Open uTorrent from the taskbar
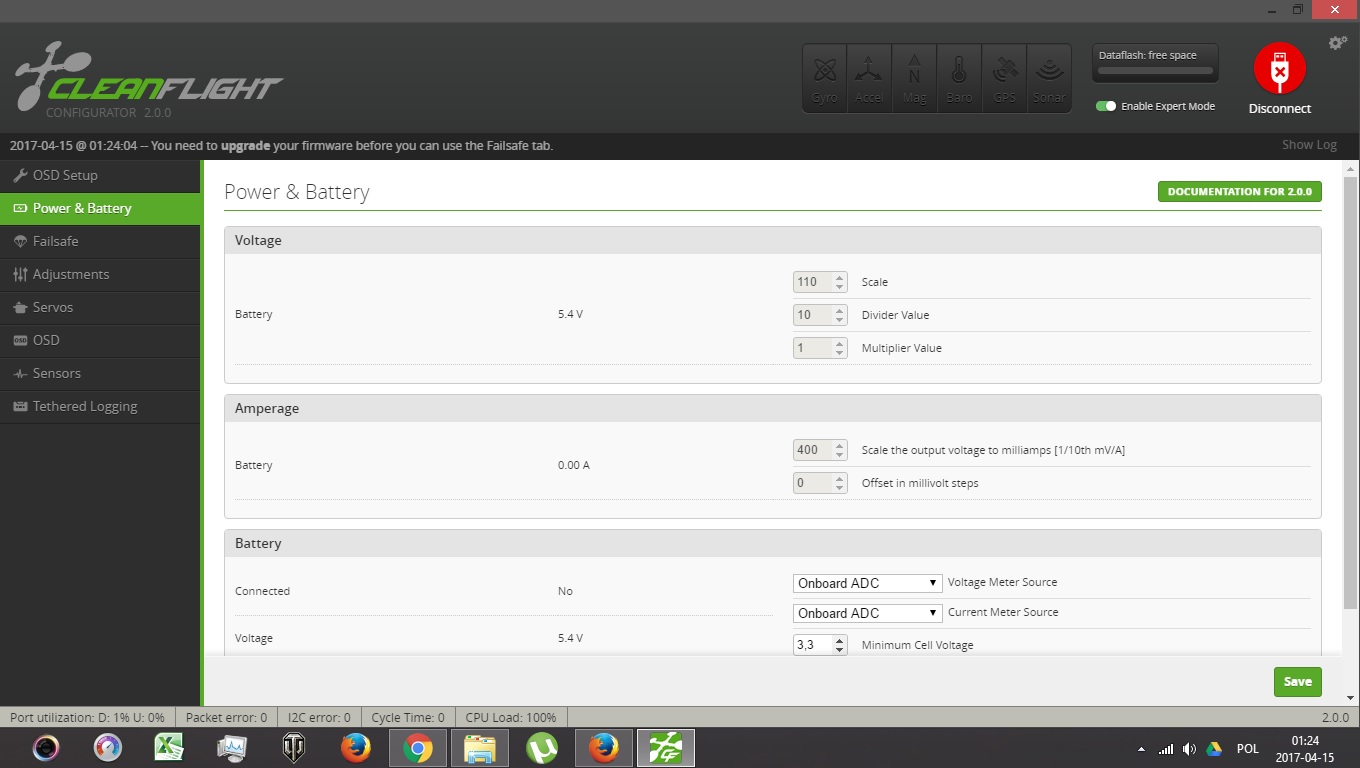1360x768 pixels. click(x=542, y=748)
